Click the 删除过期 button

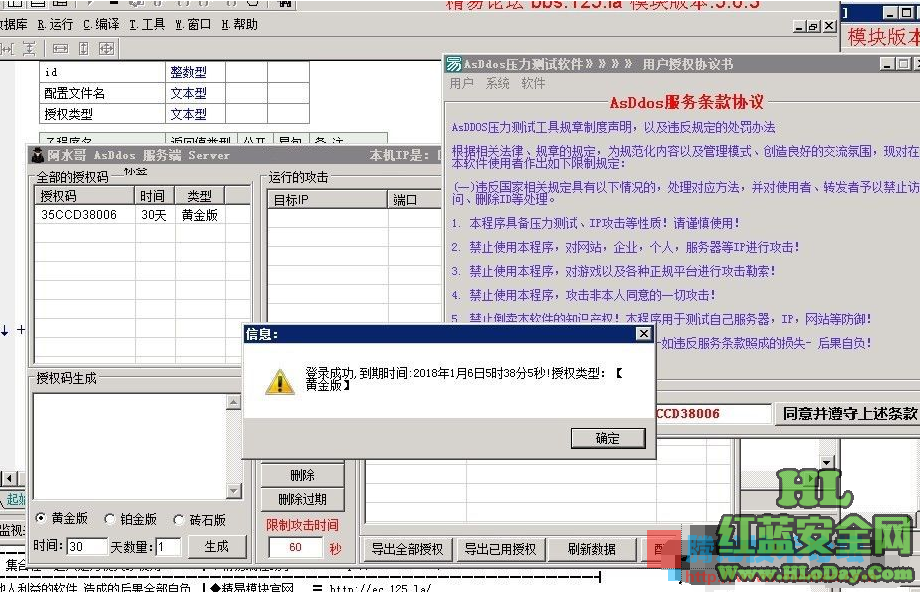(302, 500)
